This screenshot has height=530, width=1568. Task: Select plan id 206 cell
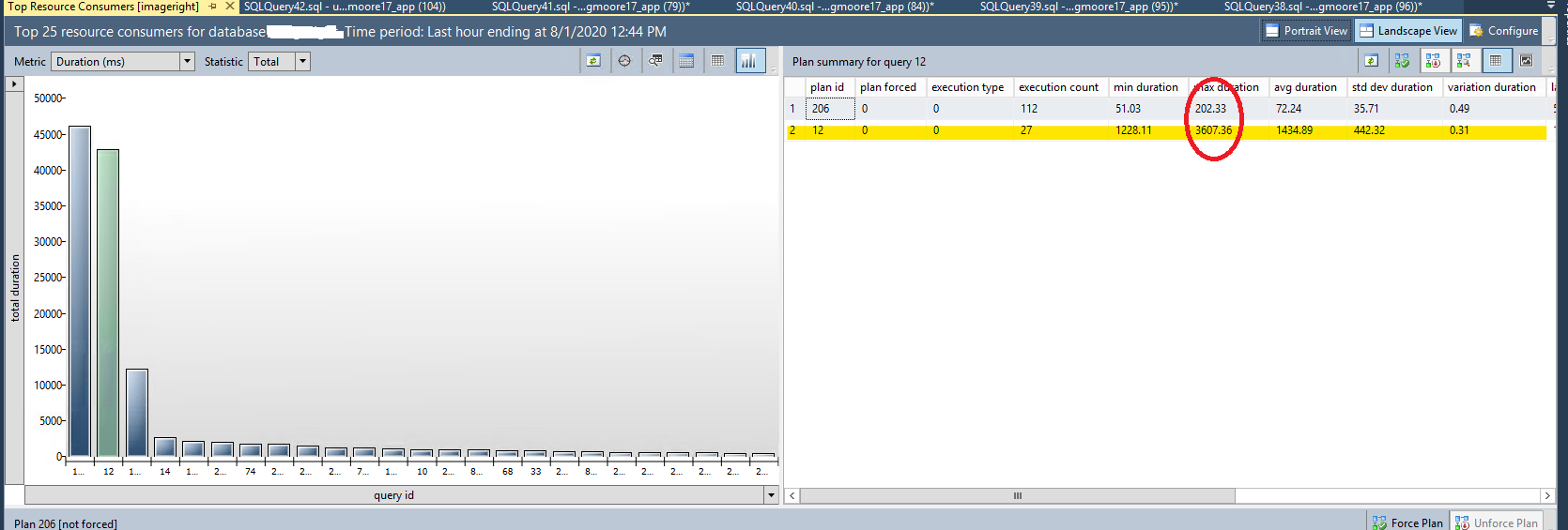[x=830, y=109]
